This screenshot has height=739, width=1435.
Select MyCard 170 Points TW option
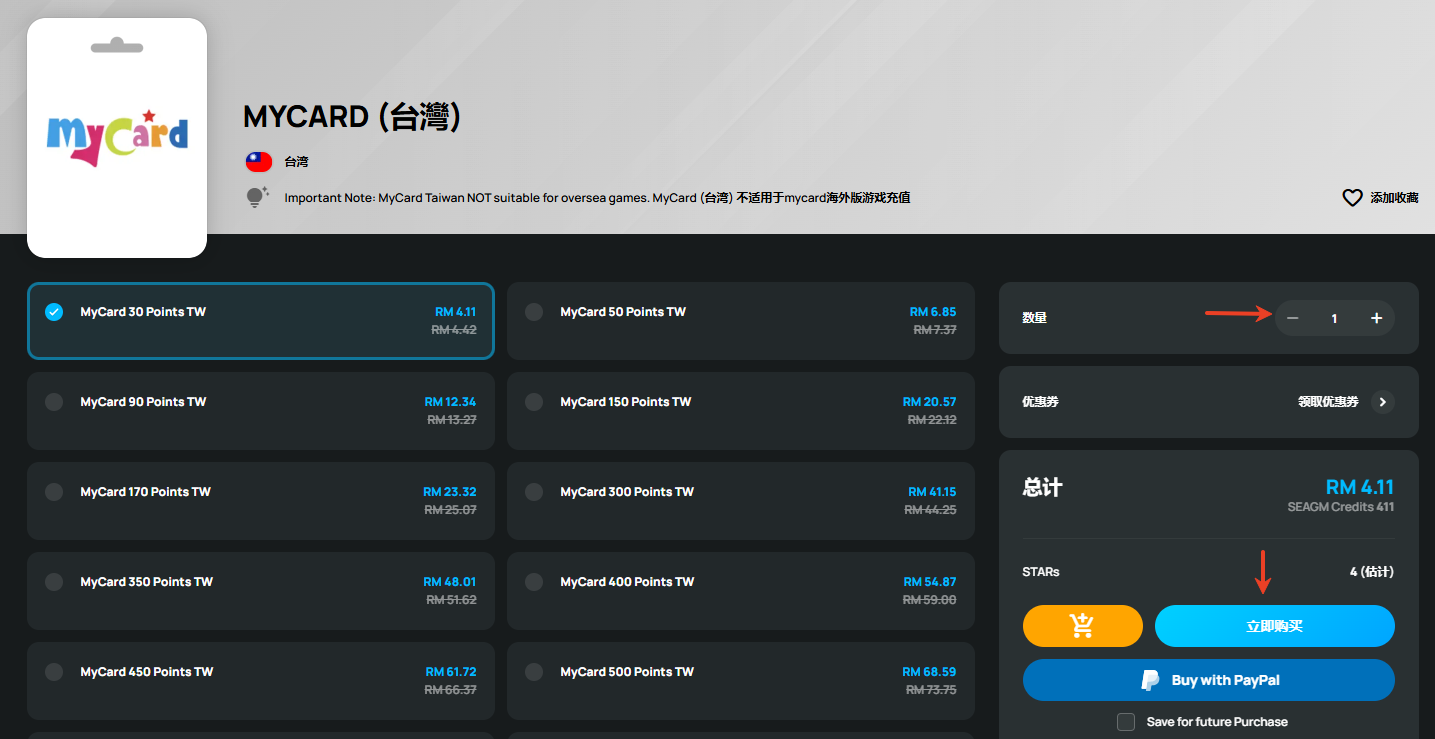261,501
